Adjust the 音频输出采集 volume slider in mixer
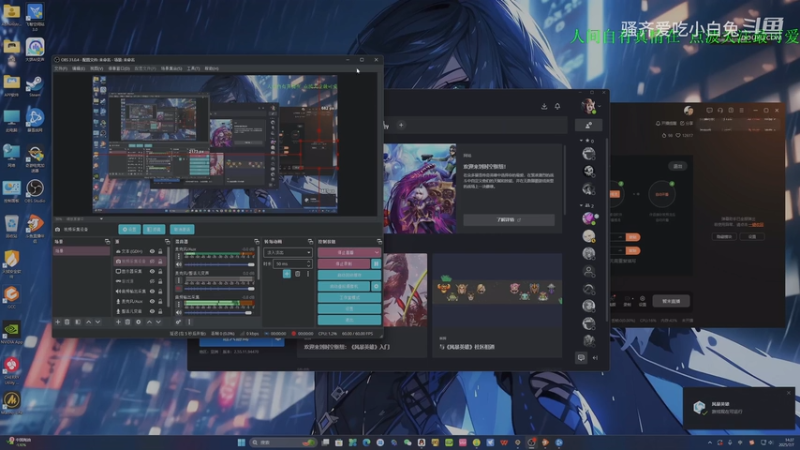The width and height of the screenshot is (800, 450). [x=219, y=312]
